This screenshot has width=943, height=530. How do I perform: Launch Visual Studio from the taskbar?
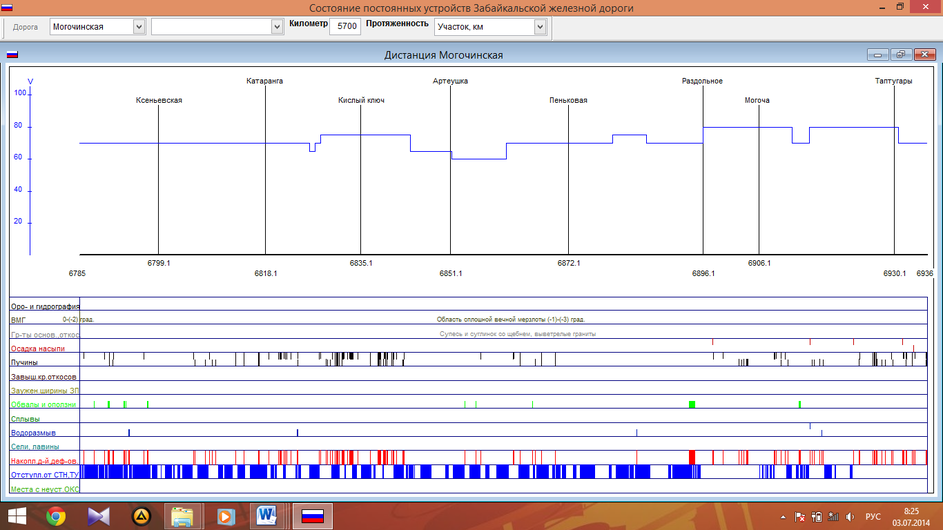coord(98,516)
